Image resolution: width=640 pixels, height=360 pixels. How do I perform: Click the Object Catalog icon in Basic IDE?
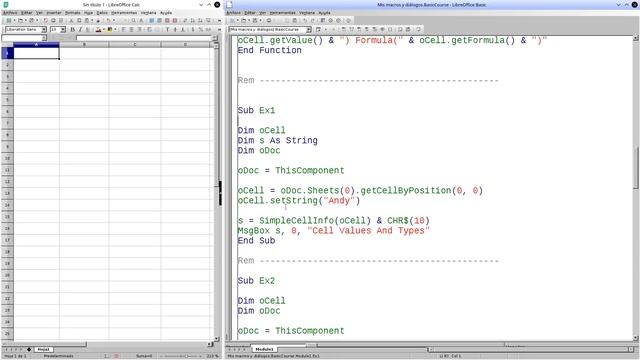322,20
